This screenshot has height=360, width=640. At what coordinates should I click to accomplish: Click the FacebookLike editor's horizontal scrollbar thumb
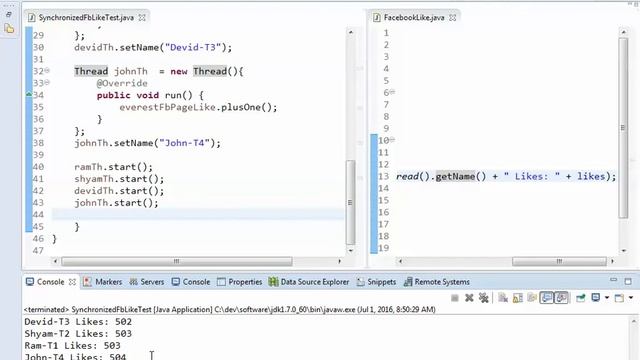click(559, 261)
